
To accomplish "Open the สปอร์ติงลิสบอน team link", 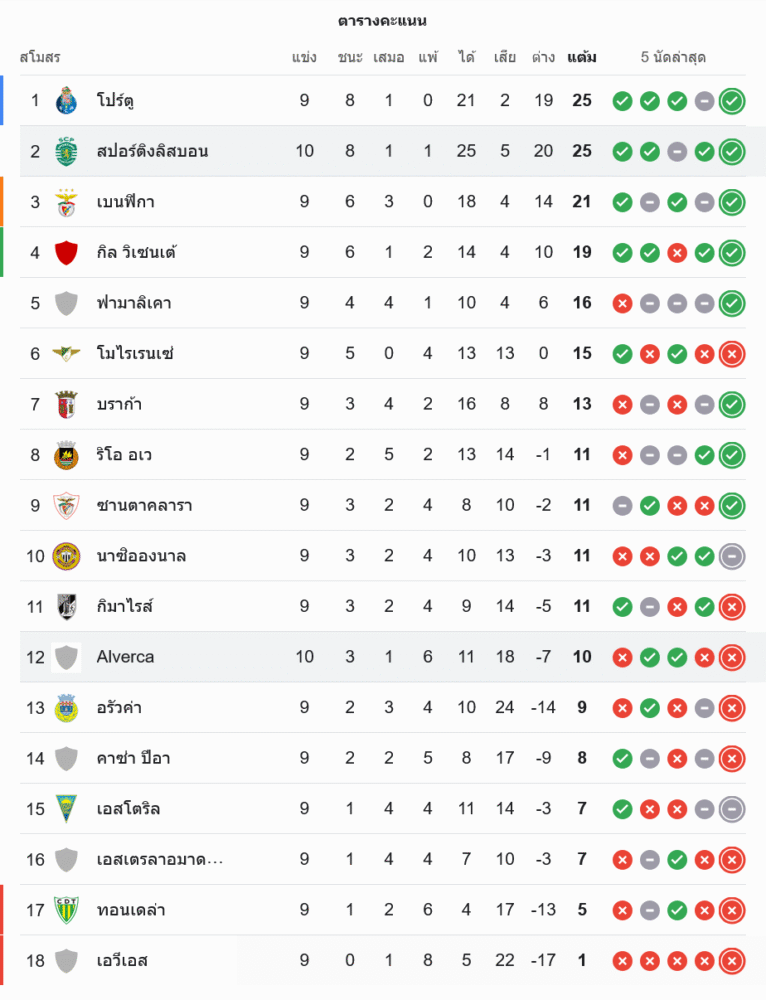I will (x=152, y=151).
